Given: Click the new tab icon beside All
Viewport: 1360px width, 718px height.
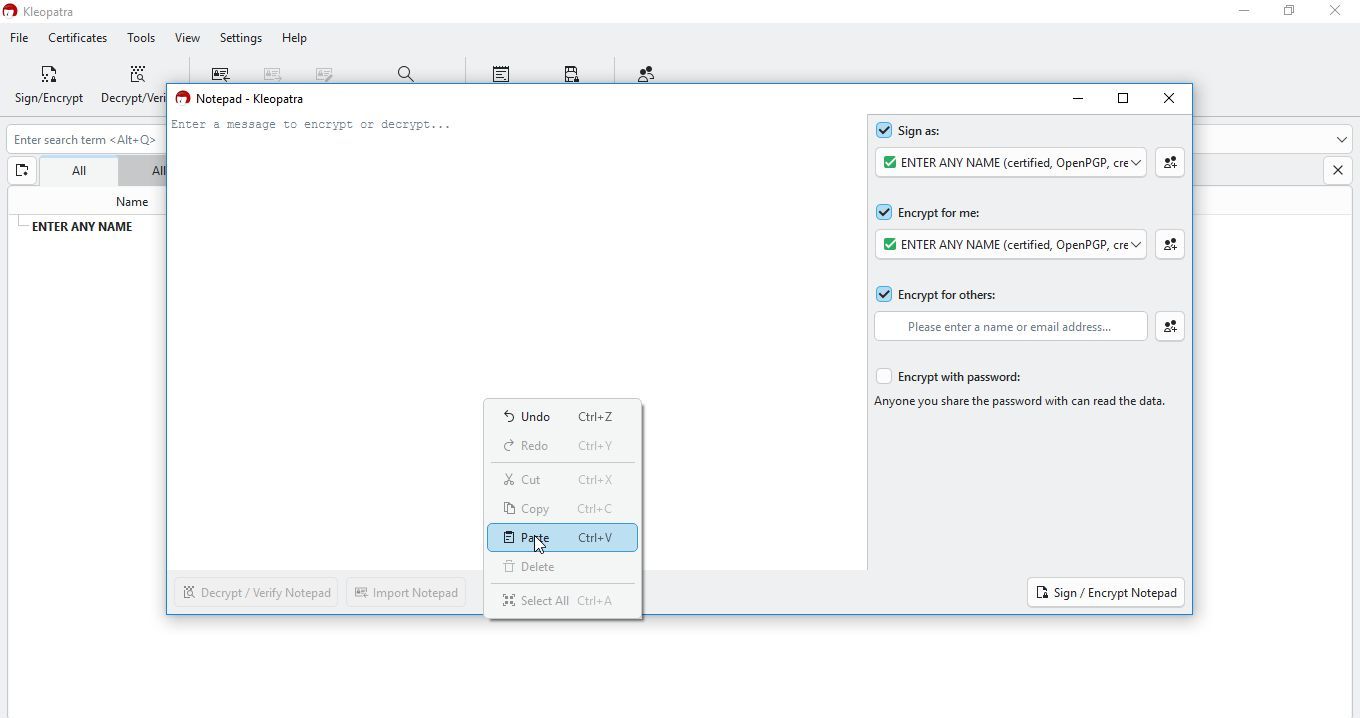Looking at the screenshot, I should pos(22,171).
